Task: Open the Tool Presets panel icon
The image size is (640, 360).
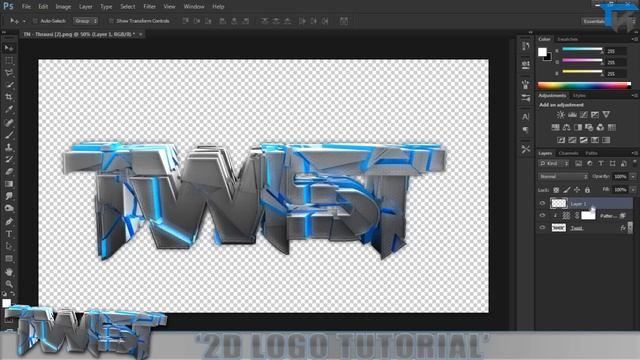Action: tap(526, 149)
